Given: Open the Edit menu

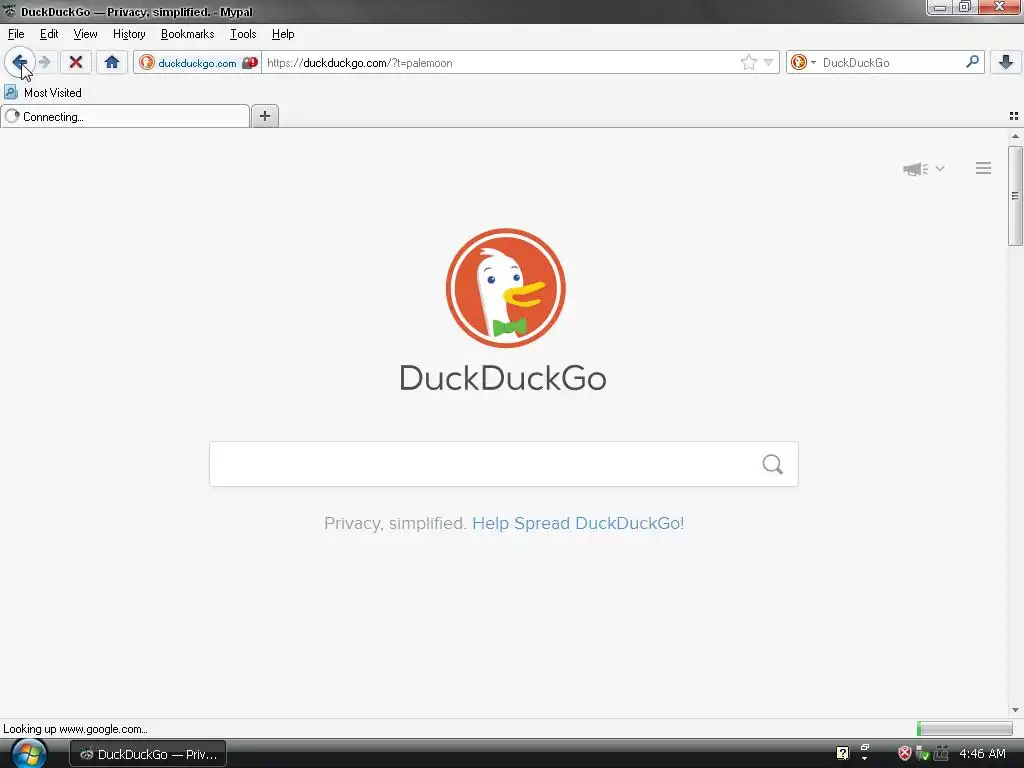Looking at the screenshot, I should tap(49, 34).
